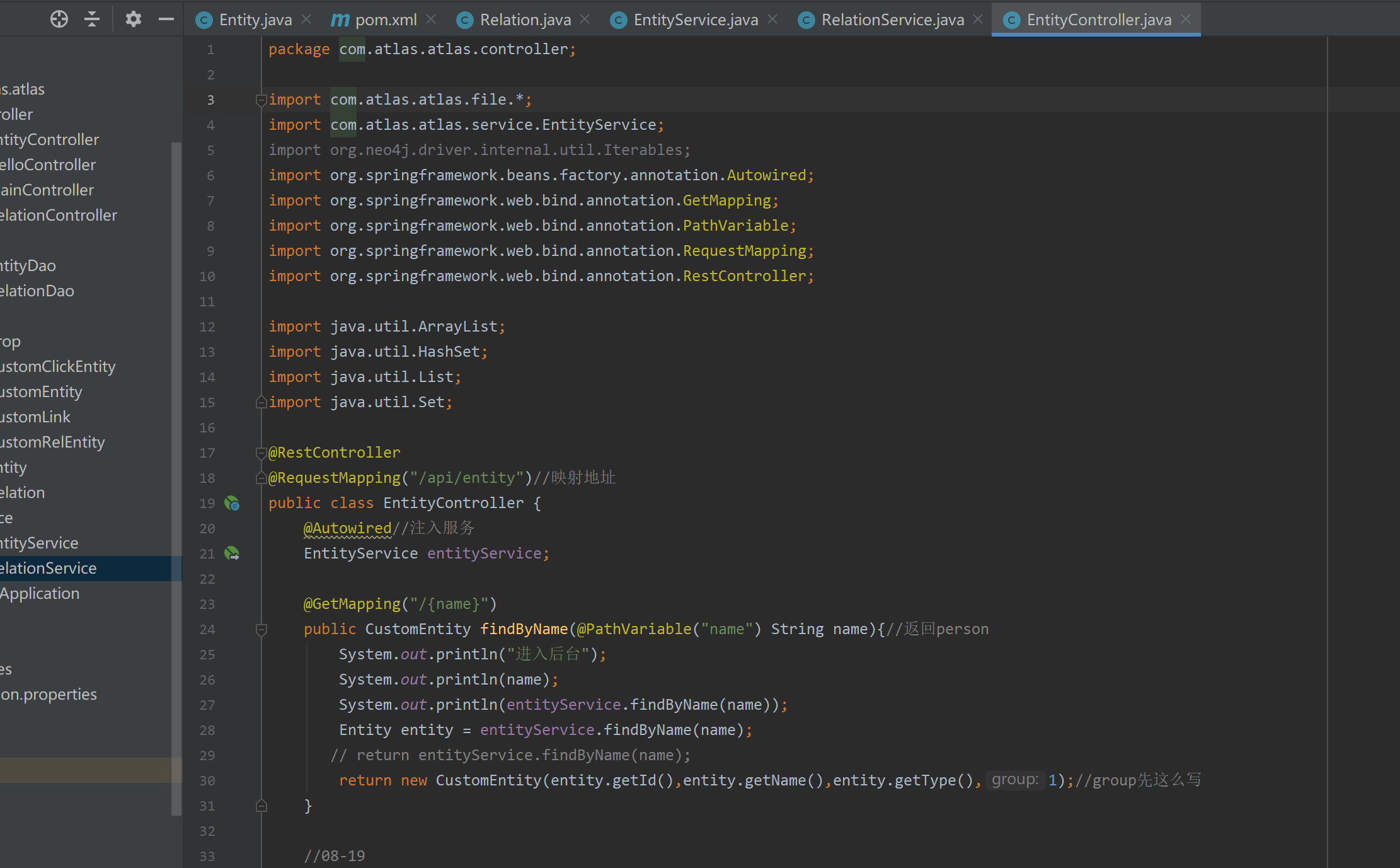Image resolution: width=1400 pixels, height=868 pixels.
Task: Open project panel settings gear
Action: pos(133,20)
